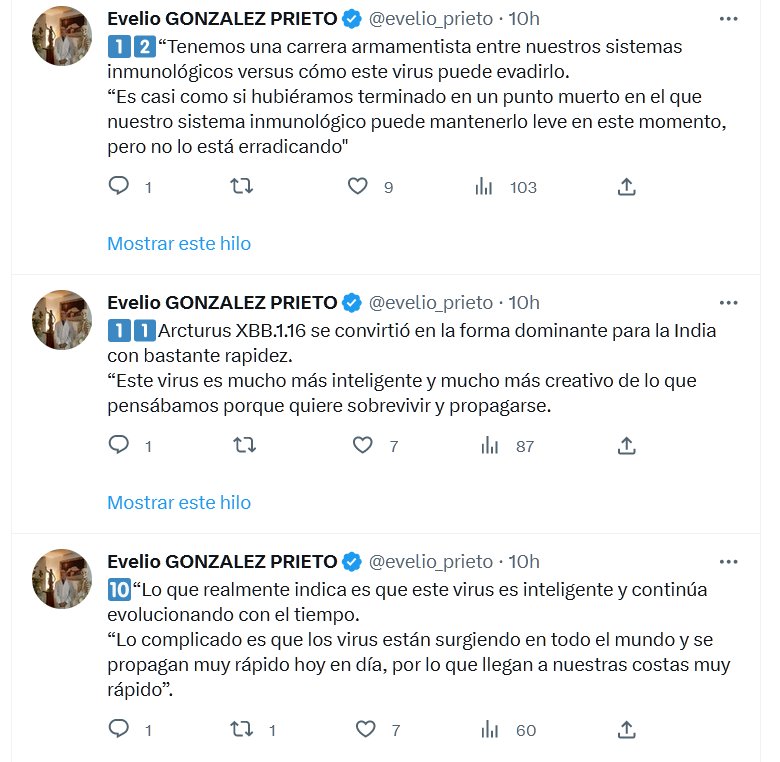Retweet the 'carrera armamentista' tweet

click(242, 186)
